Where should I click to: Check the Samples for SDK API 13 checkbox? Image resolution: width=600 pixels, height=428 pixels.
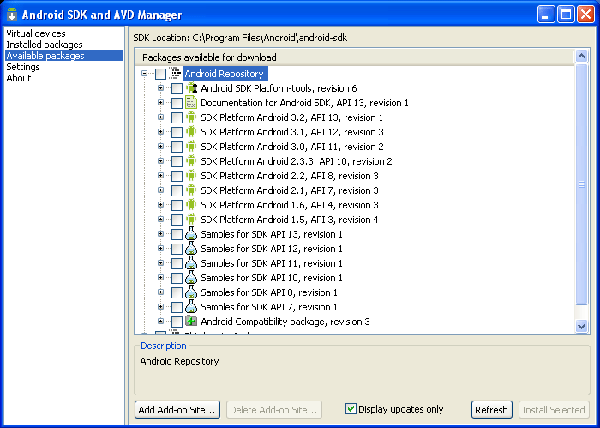click(x=177, y=234)
